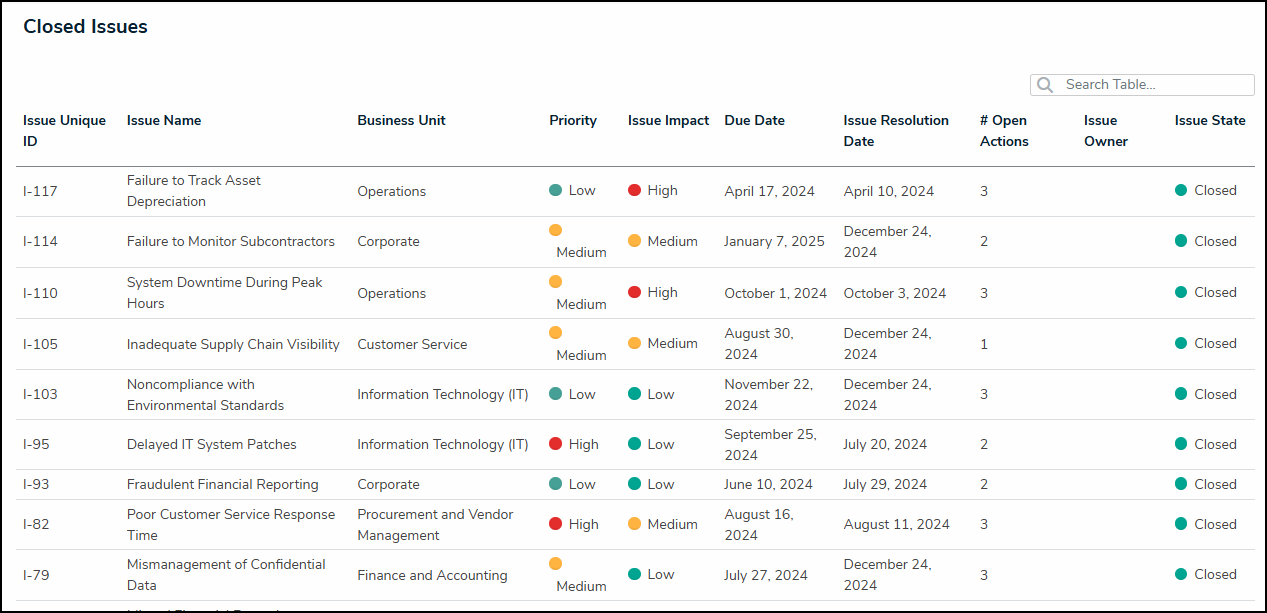The image size is (1267, 613).
Task: Open Failure to Monitor Subcontractors issue
Action: (230, 241)
